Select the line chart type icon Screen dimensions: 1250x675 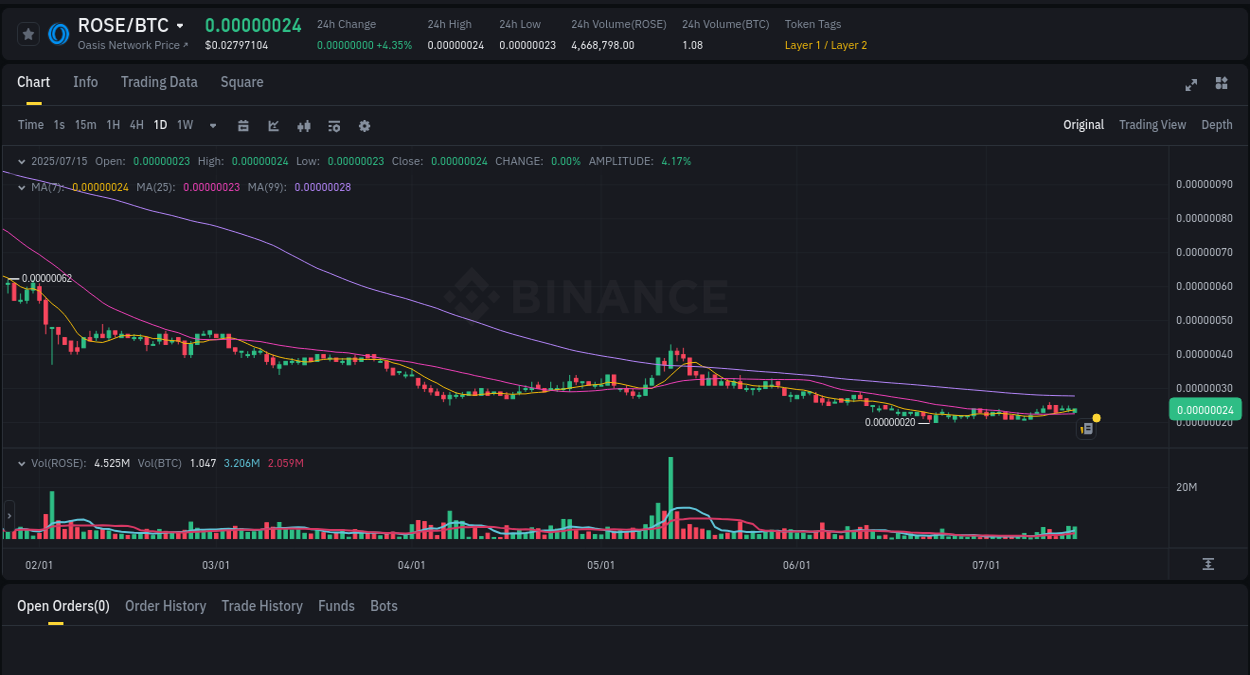pyautogui.click(x=273, y=126)
